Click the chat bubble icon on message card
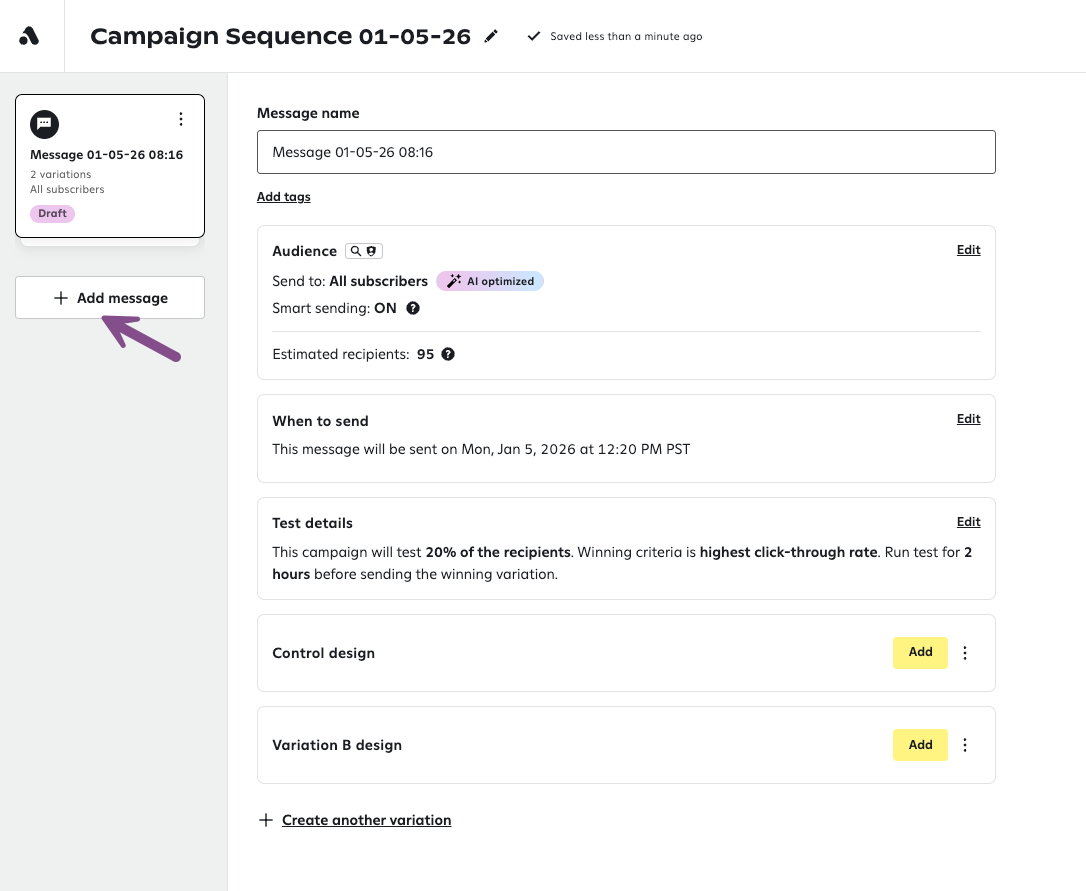The height and width of the screenshot is (891, 1086). 44,124
